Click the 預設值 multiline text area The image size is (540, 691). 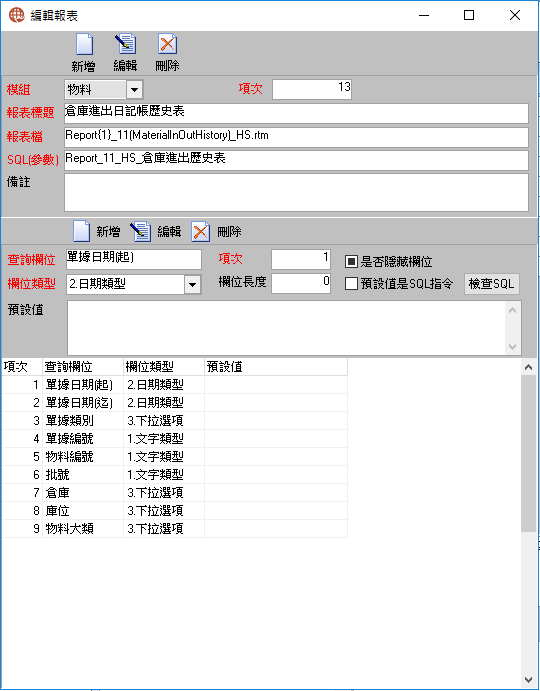287,328
